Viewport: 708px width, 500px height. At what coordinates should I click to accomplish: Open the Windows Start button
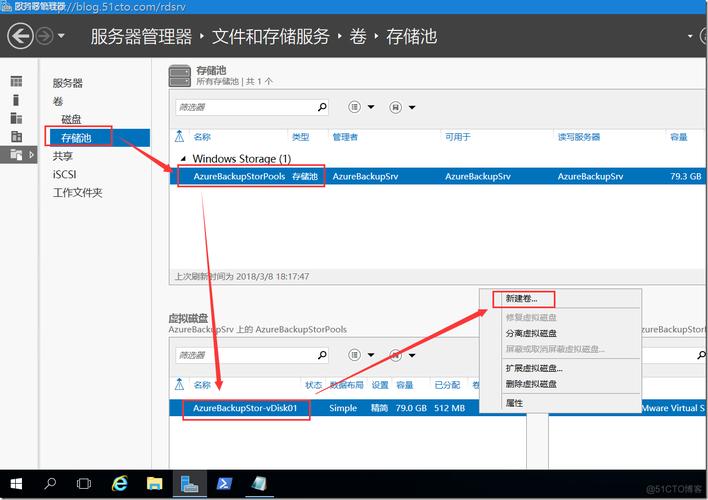(16, 484)
